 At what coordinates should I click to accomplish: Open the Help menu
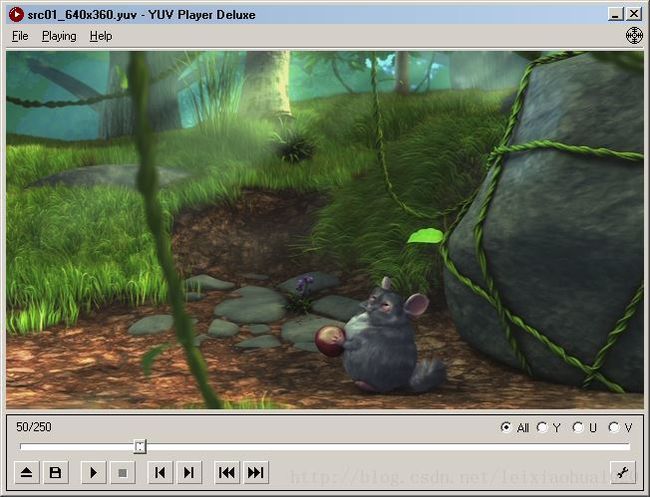pos(101,36)
